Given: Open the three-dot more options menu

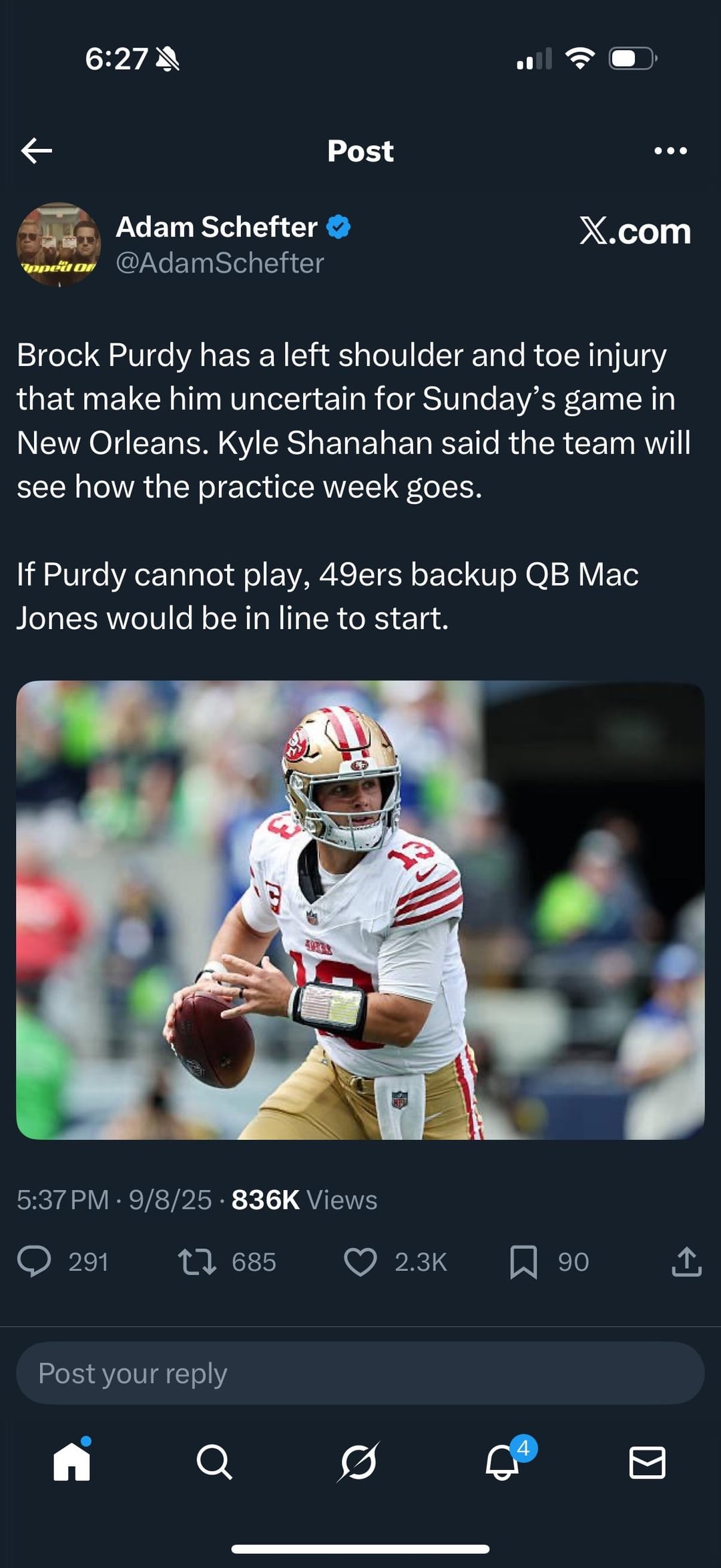Looking at the screenshot, I should point(670,151).
